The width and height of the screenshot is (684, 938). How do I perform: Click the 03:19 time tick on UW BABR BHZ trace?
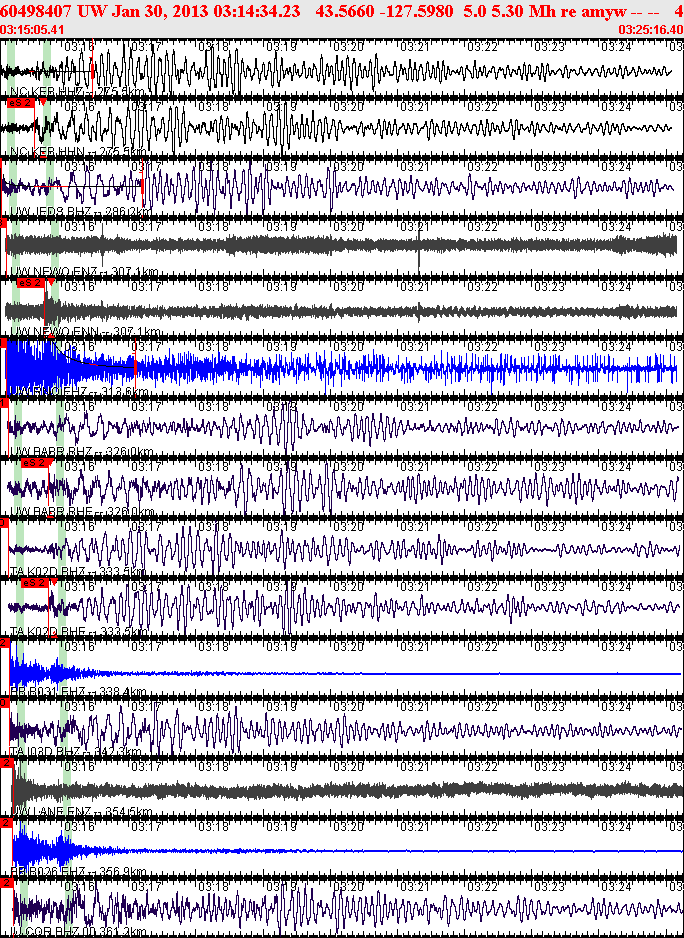282,407
